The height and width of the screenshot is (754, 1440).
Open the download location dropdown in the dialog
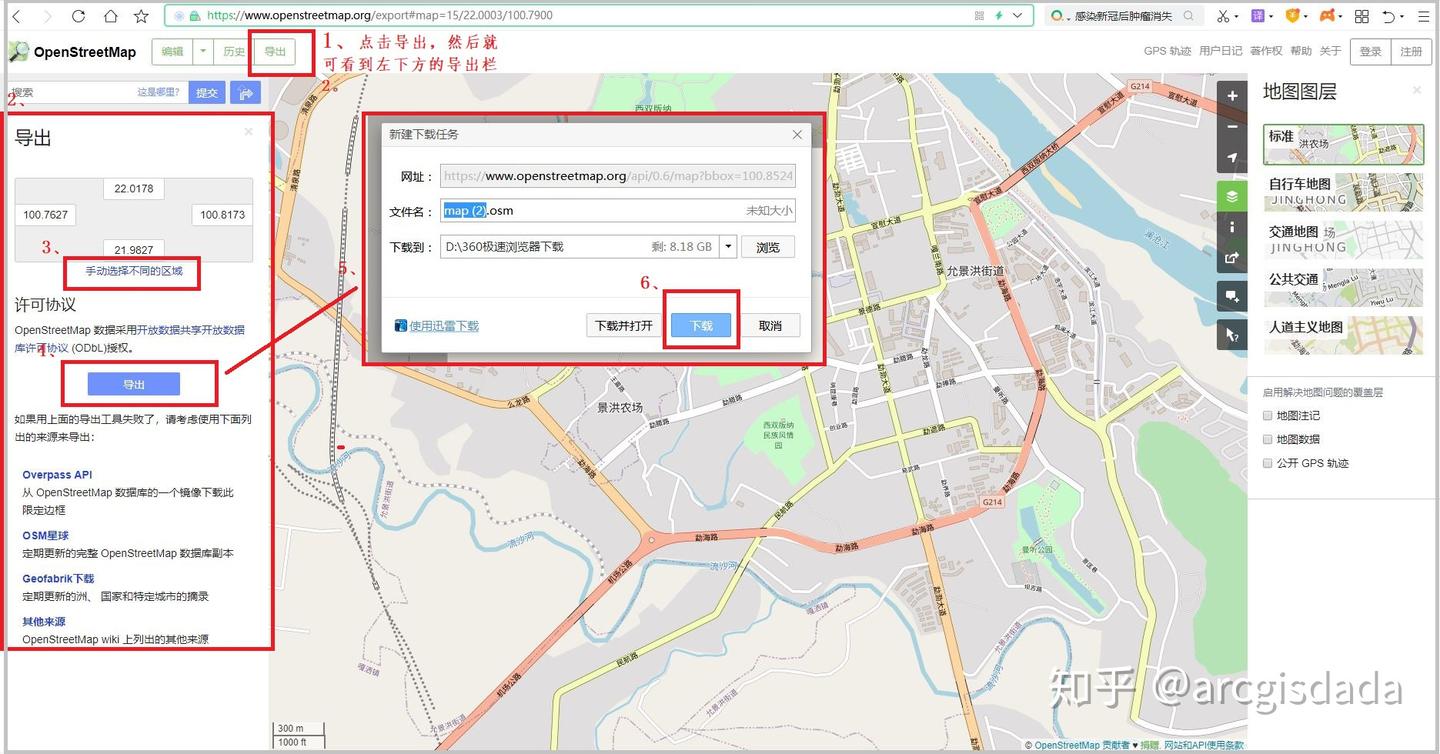pos(727,247)
